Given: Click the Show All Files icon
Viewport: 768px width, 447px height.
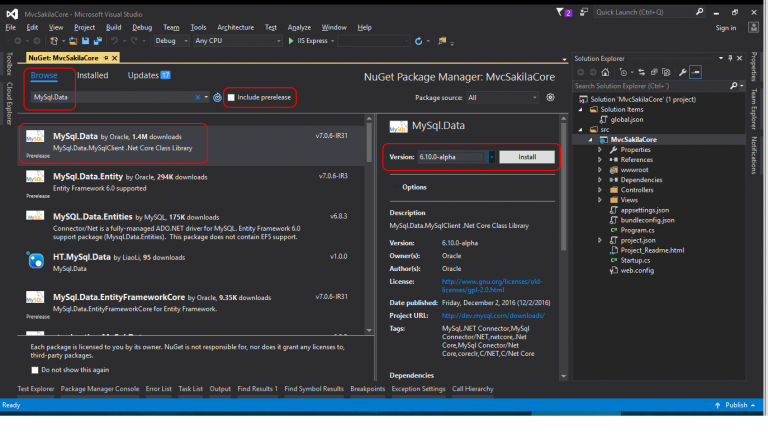Looking at the screenshot, I should 667,72.
